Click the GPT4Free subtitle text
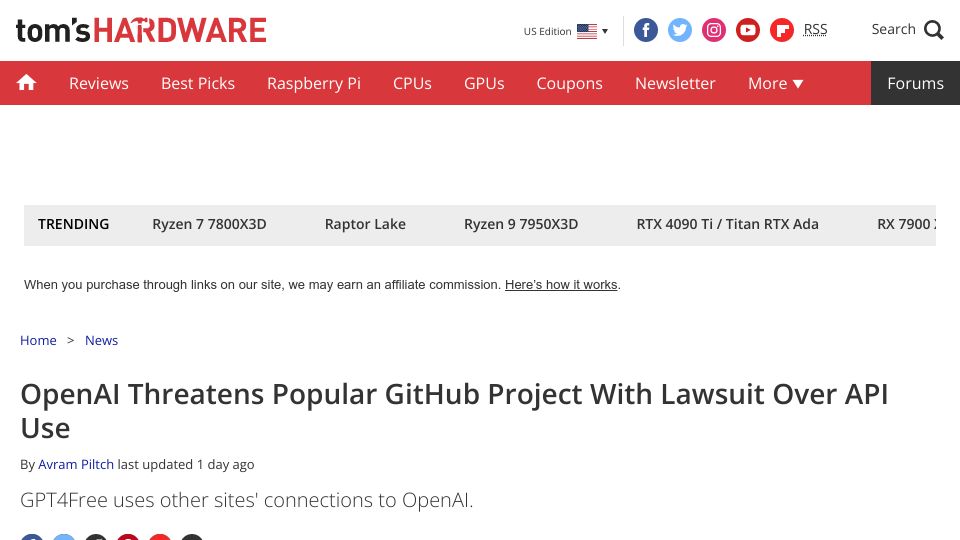 tap(247, 500)
